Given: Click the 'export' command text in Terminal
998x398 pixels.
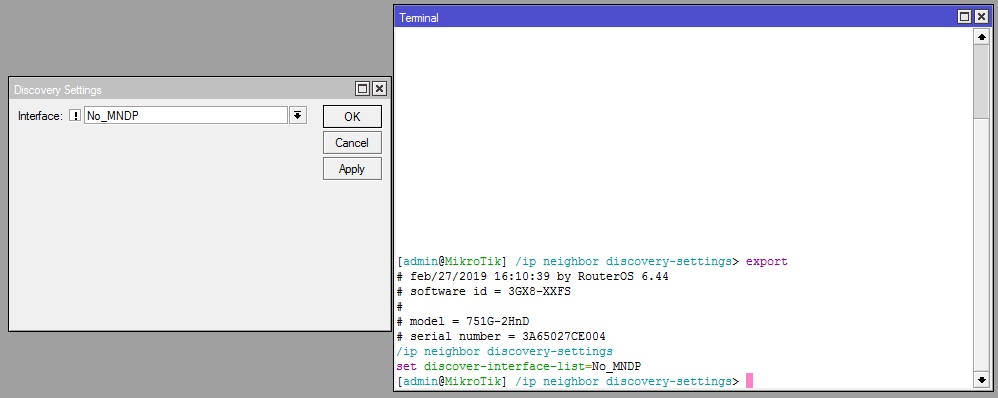Looking at the screenshot, I should pyautogui.click(x=766, y=262).
